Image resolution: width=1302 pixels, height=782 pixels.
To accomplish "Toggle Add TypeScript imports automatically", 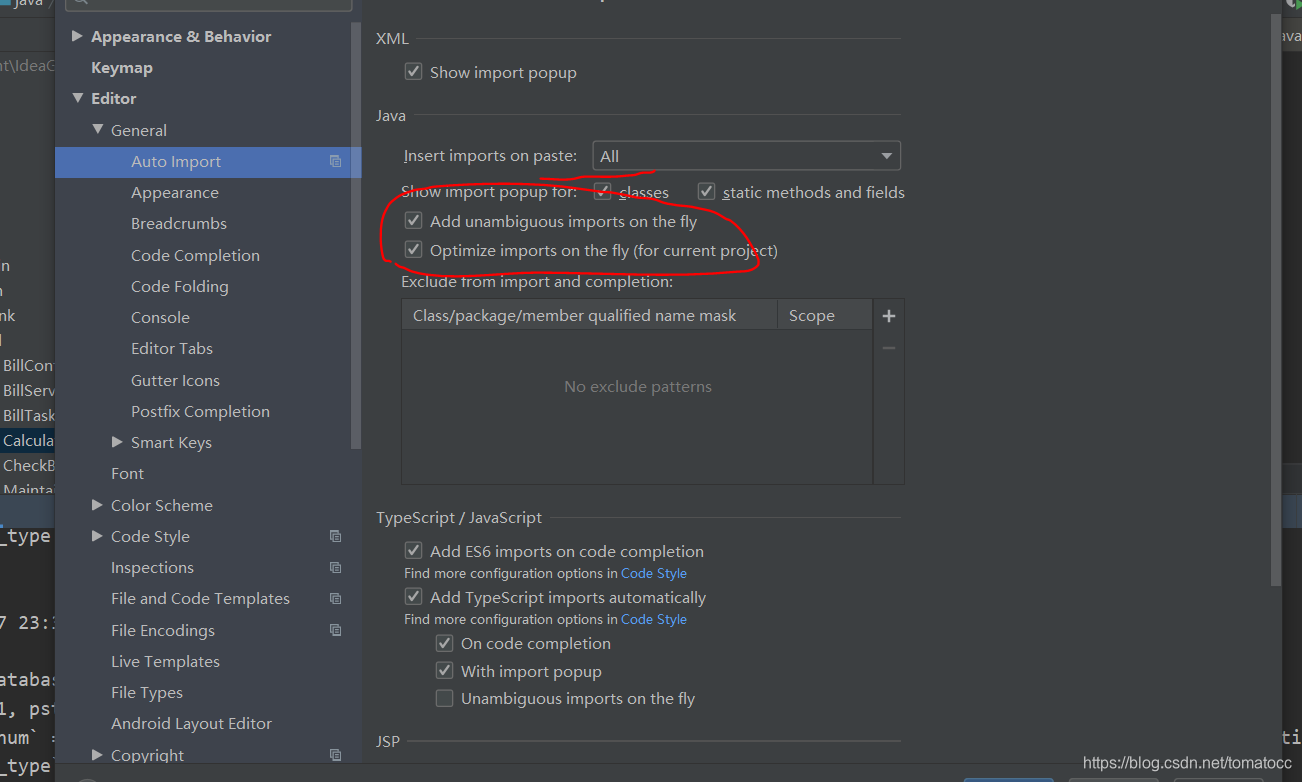I will pyautogui.click(x=413, y=597).
